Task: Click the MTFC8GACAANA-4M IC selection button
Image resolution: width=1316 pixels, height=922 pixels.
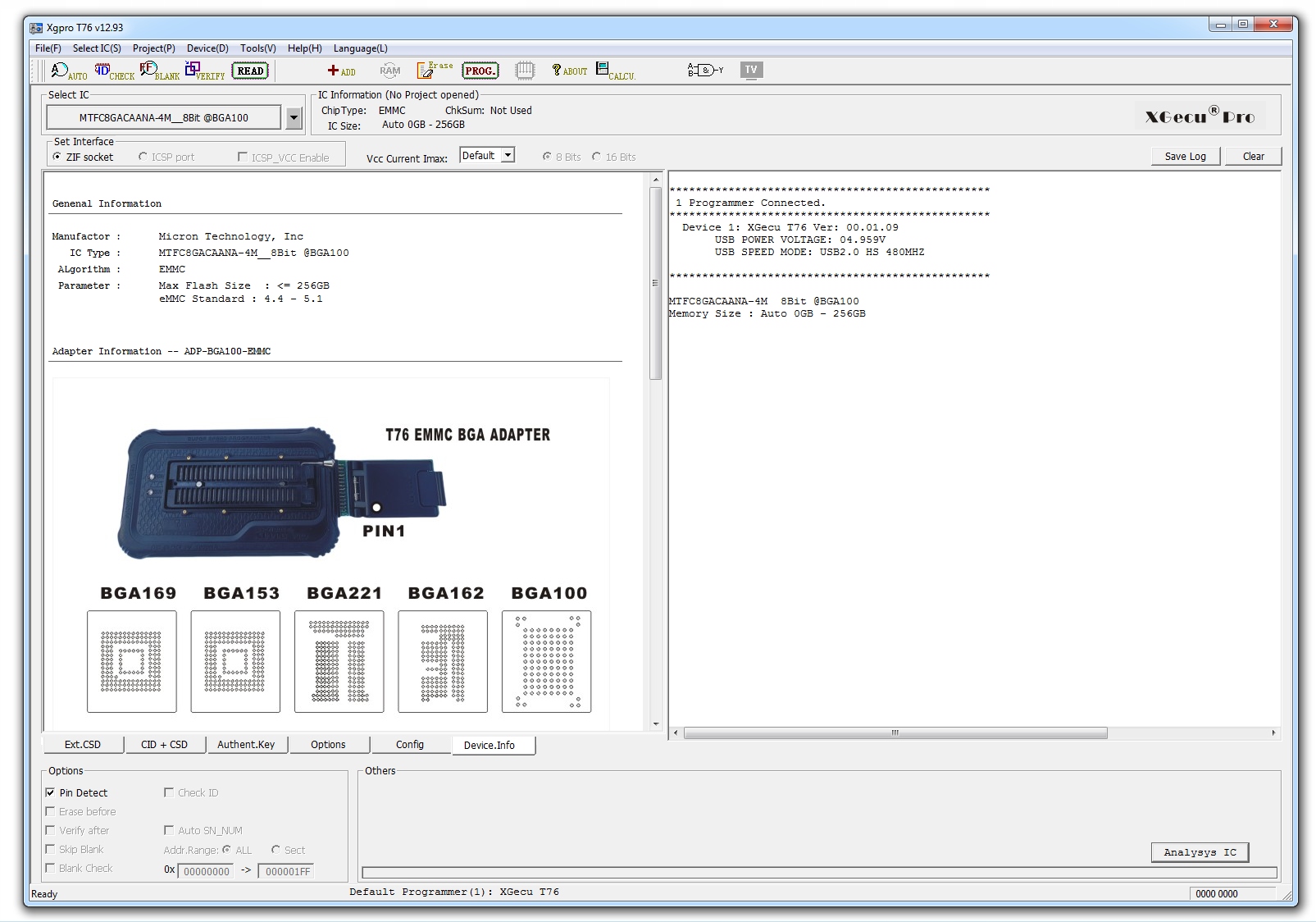Action: (x=163, y=118)
